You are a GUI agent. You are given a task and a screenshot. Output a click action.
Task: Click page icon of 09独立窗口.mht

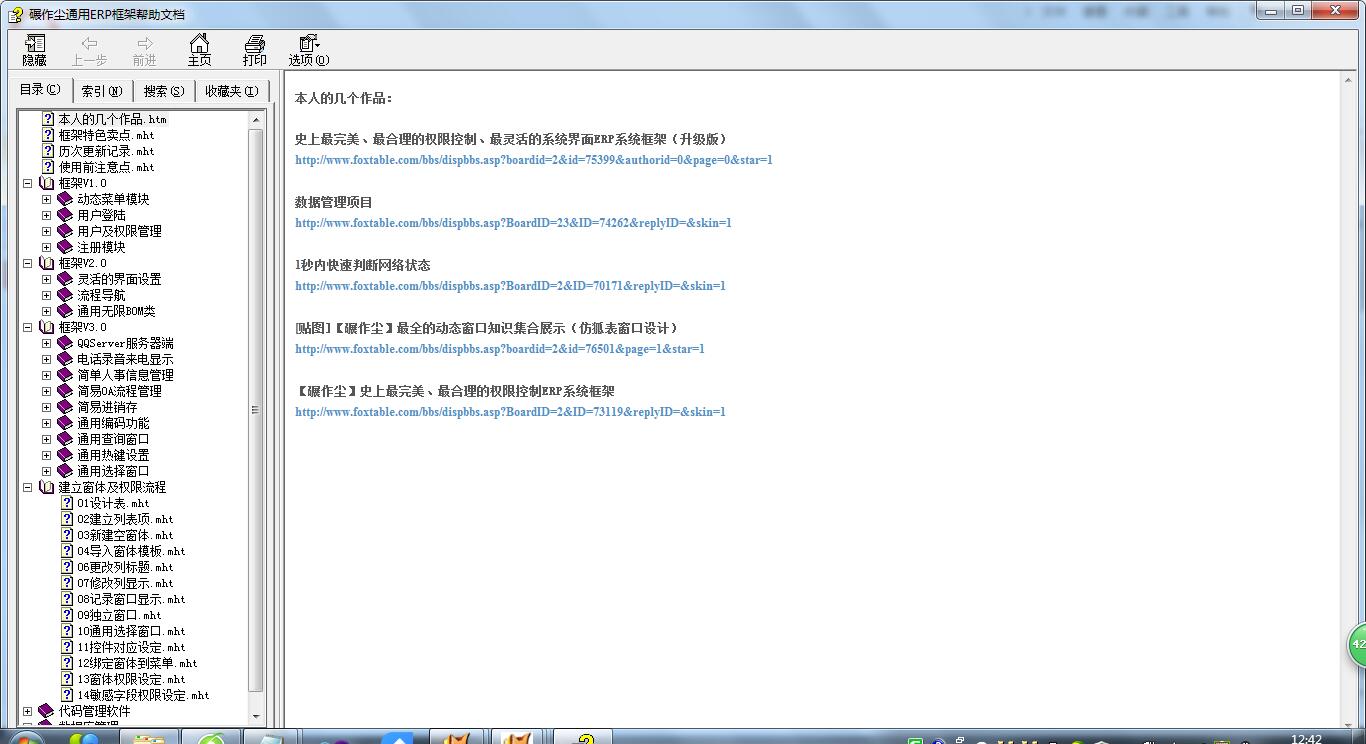coord(67,615)
